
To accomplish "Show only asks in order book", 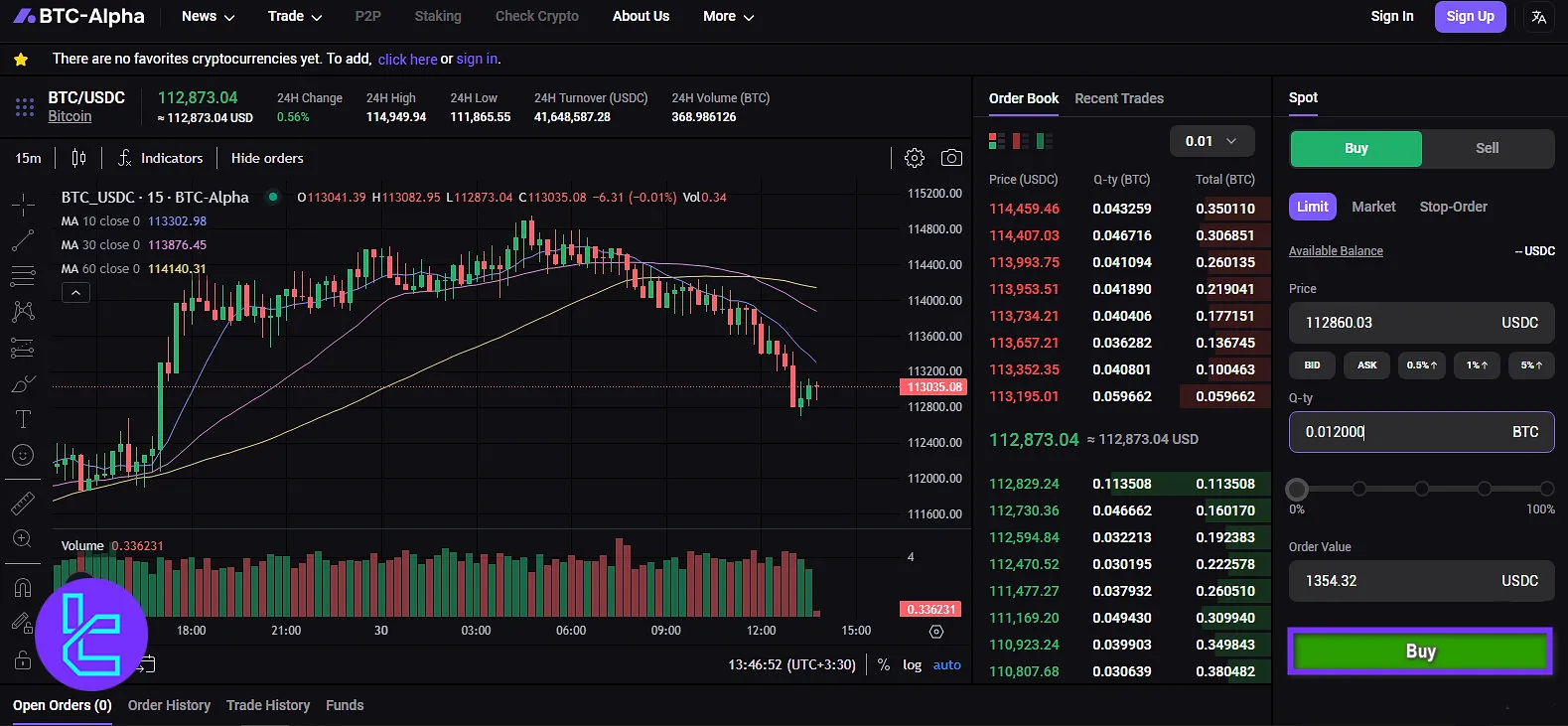I will 1021,141.
